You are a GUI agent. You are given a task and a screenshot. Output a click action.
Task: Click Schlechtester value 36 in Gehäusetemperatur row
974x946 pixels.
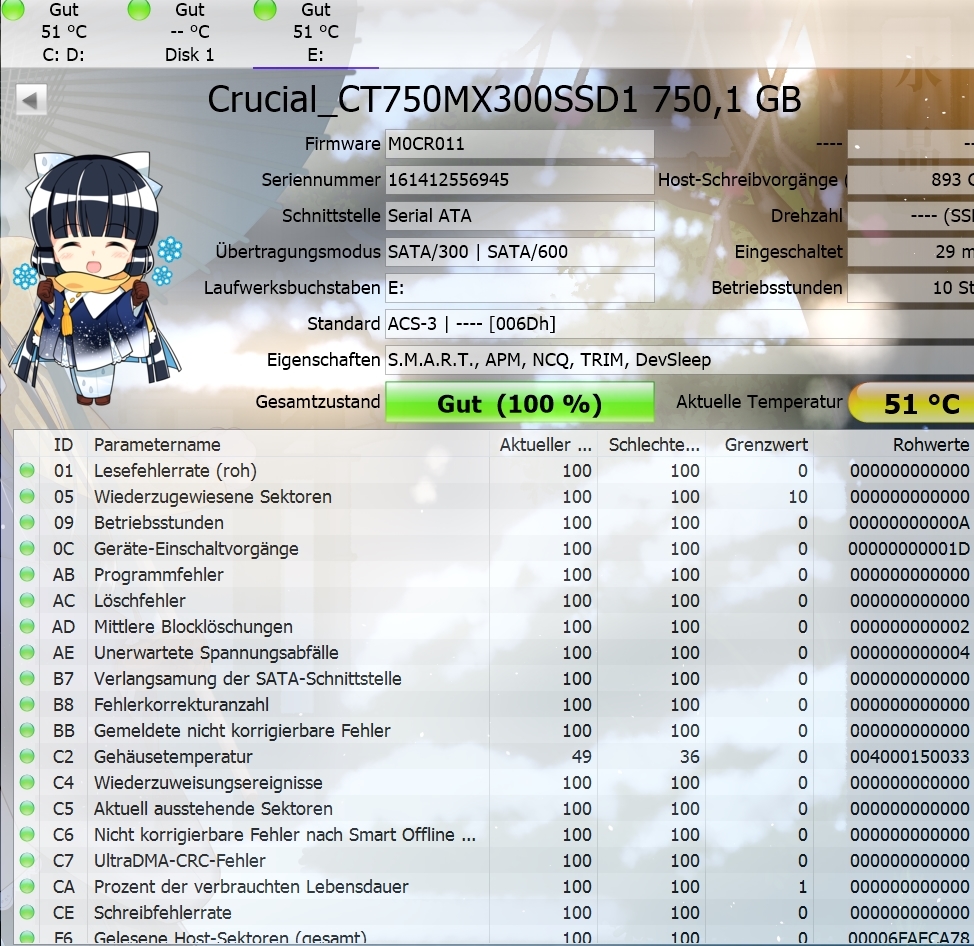[x=690, y=757]
